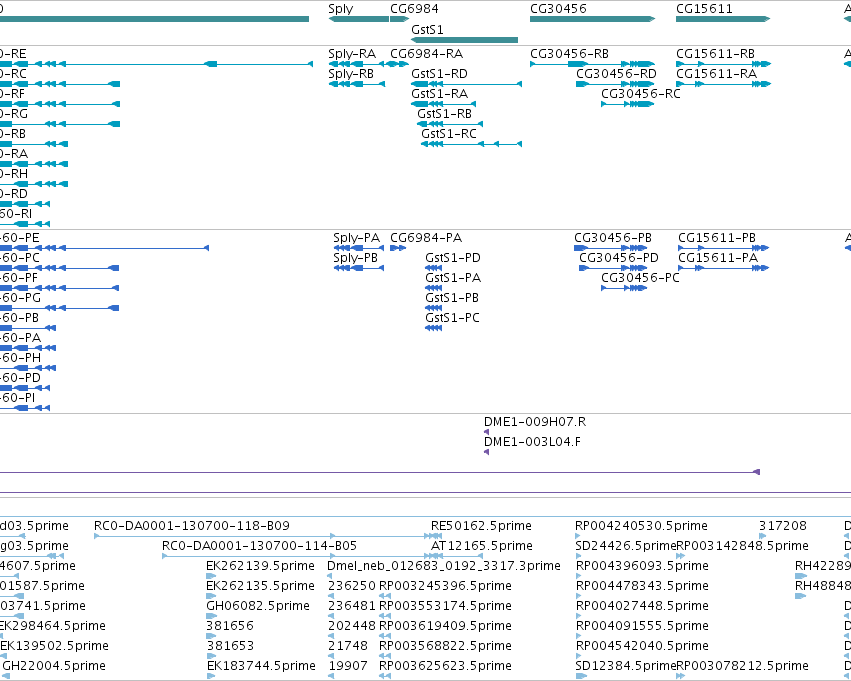Select protein GstS1-PB
The width and height of the screenshot is (851, 681).
point(452,298)
